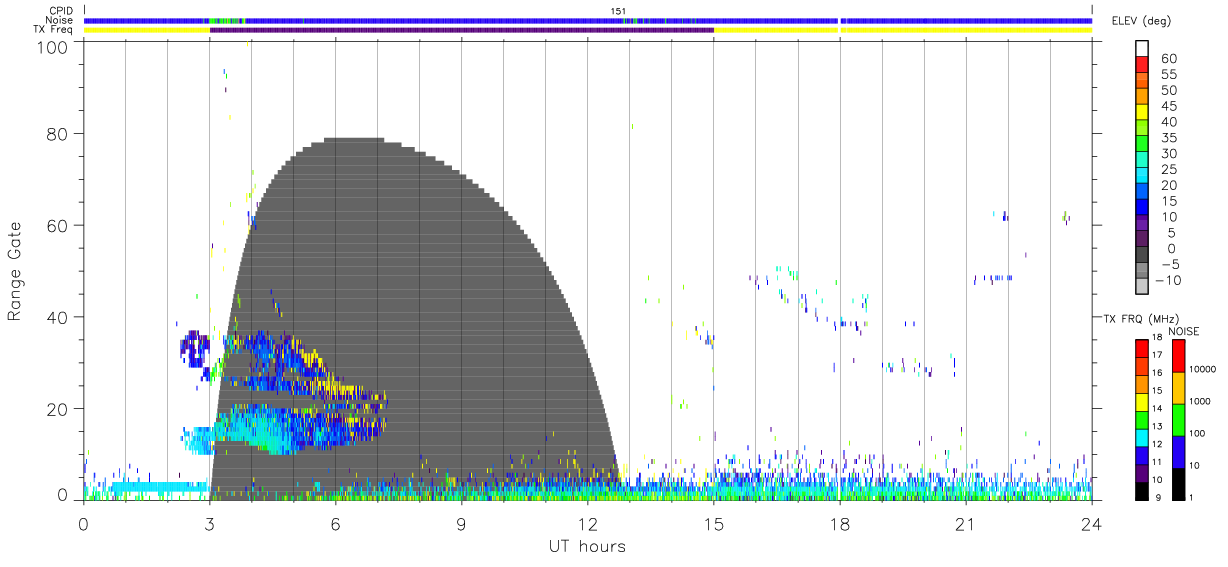The image size is (1228, 567).
Task: Select the 'TX Freq' row label
Action: click(54, 30)
